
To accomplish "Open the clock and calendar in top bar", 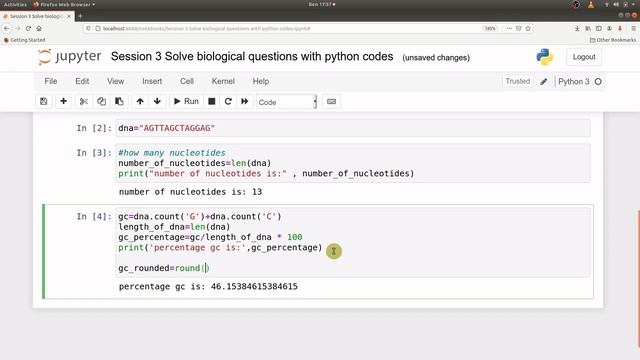I will point(322,4).
